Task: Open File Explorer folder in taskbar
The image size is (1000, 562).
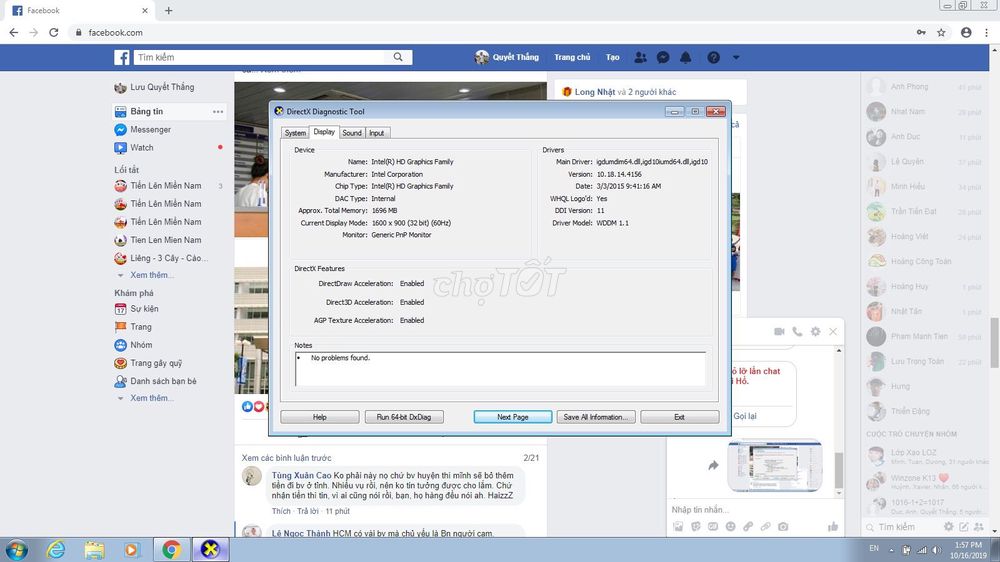Action: coord(94,549)
